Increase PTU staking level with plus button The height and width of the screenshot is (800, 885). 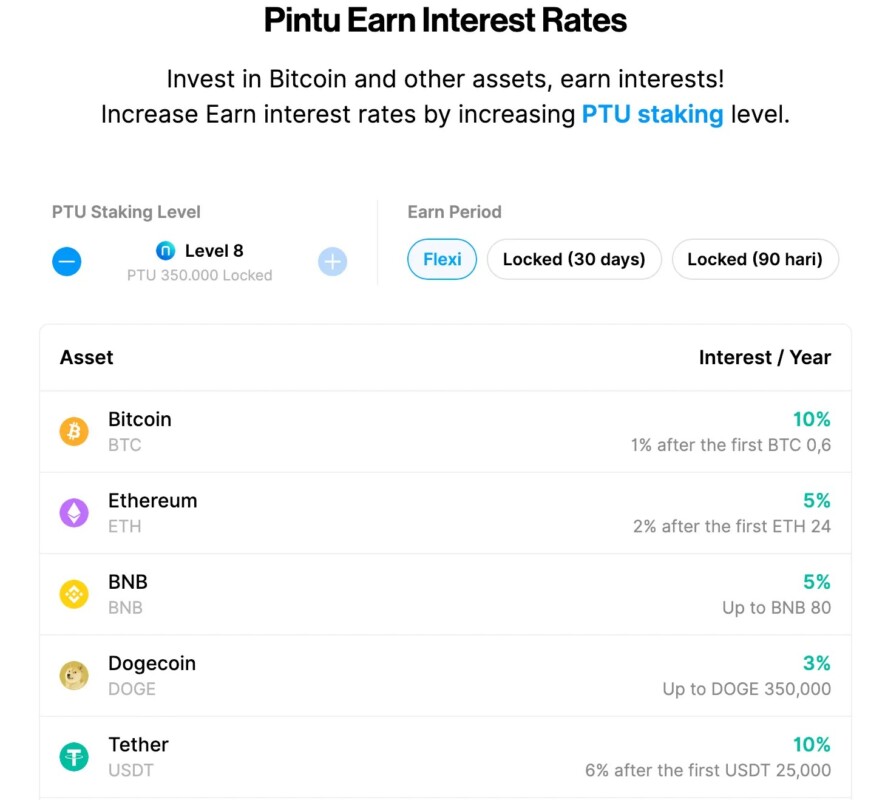coord(332,262)
